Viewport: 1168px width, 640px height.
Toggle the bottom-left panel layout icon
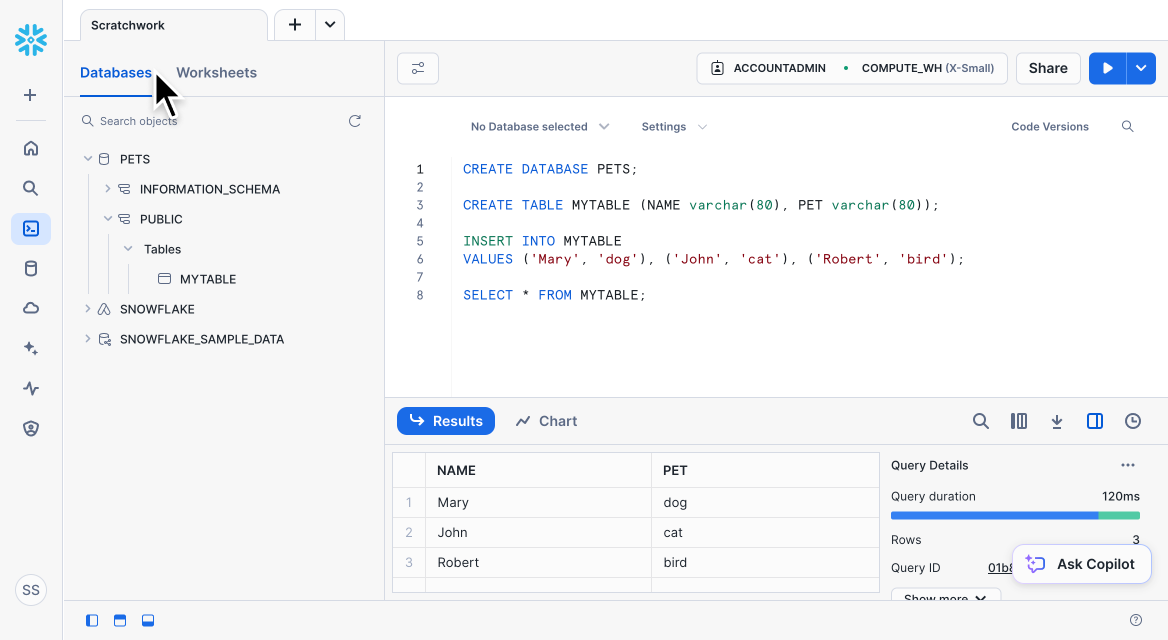(x=91, y=620)
